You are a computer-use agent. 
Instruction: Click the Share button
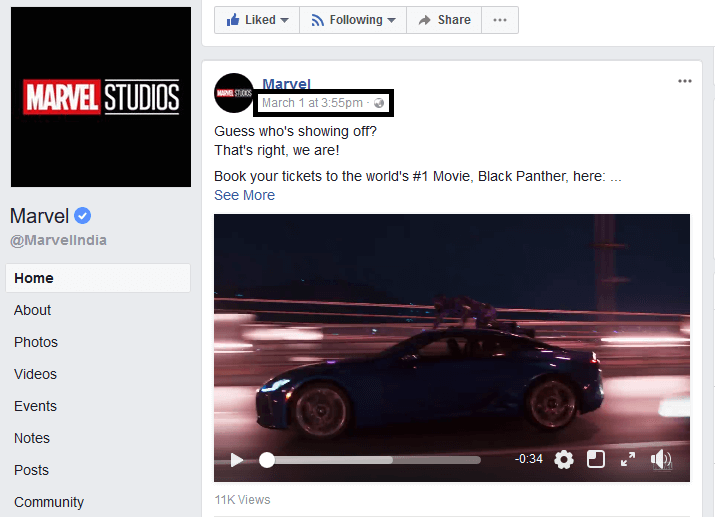click(444, 20)
